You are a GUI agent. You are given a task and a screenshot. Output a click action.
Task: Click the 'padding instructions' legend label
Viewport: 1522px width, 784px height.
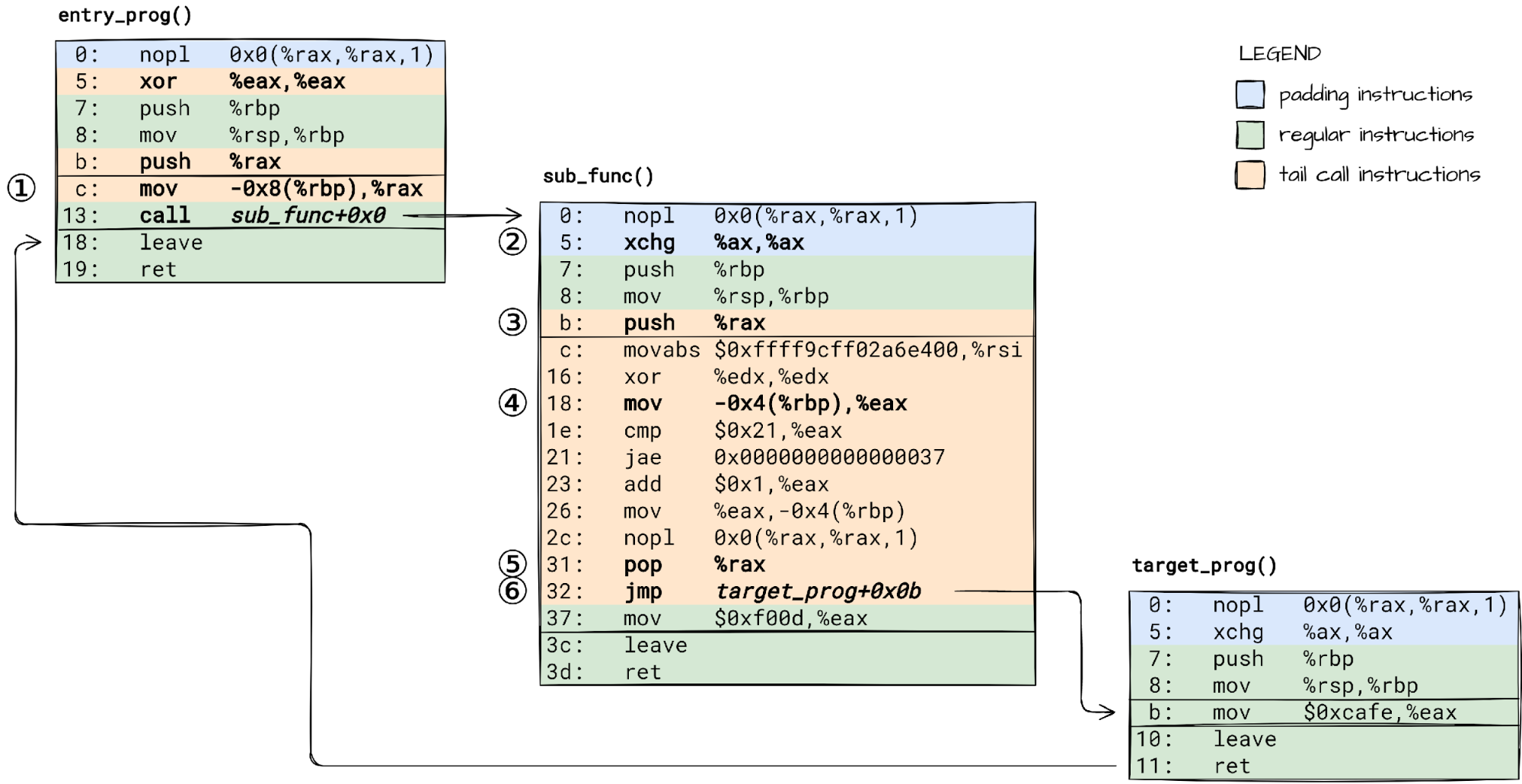[1375, 94]
